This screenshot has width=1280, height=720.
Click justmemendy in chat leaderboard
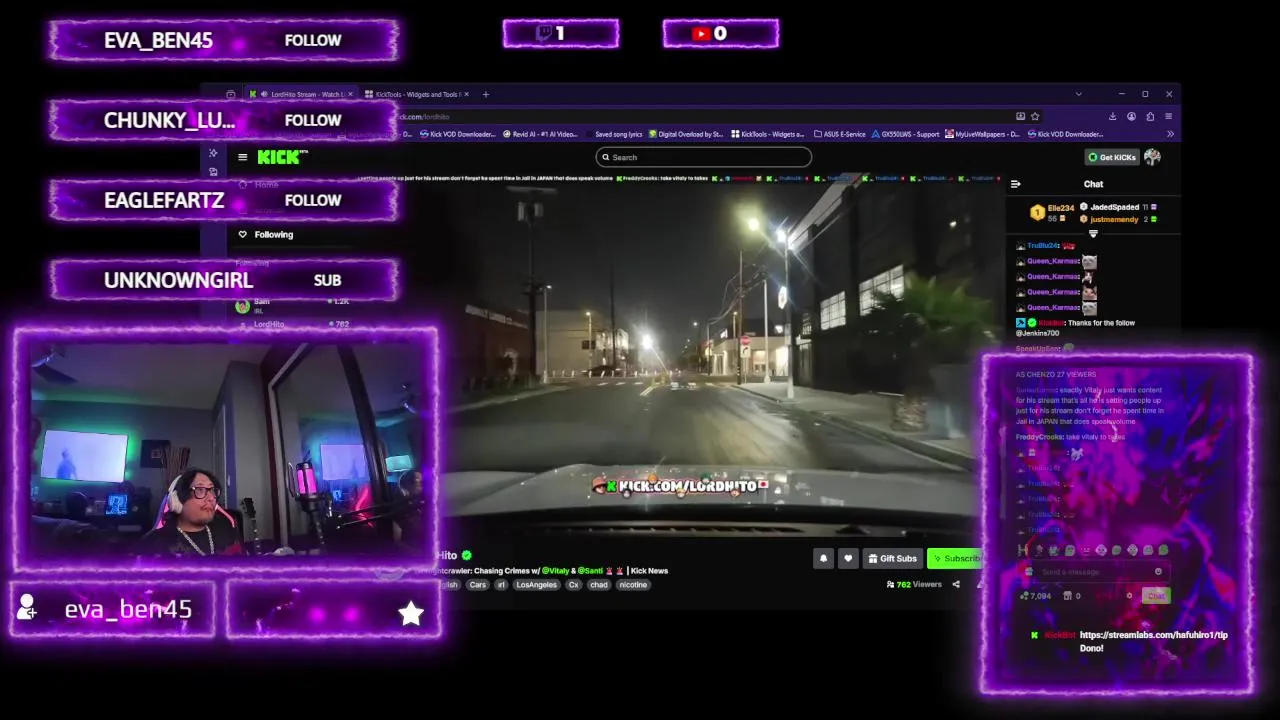tap(1114, 219)
